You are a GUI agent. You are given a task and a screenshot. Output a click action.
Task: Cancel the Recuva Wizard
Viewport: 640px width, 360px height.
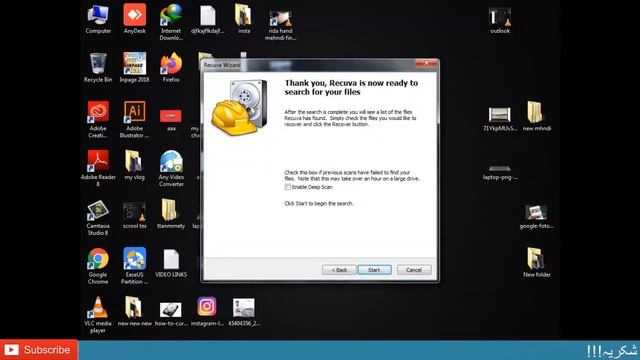coord(414,270)
